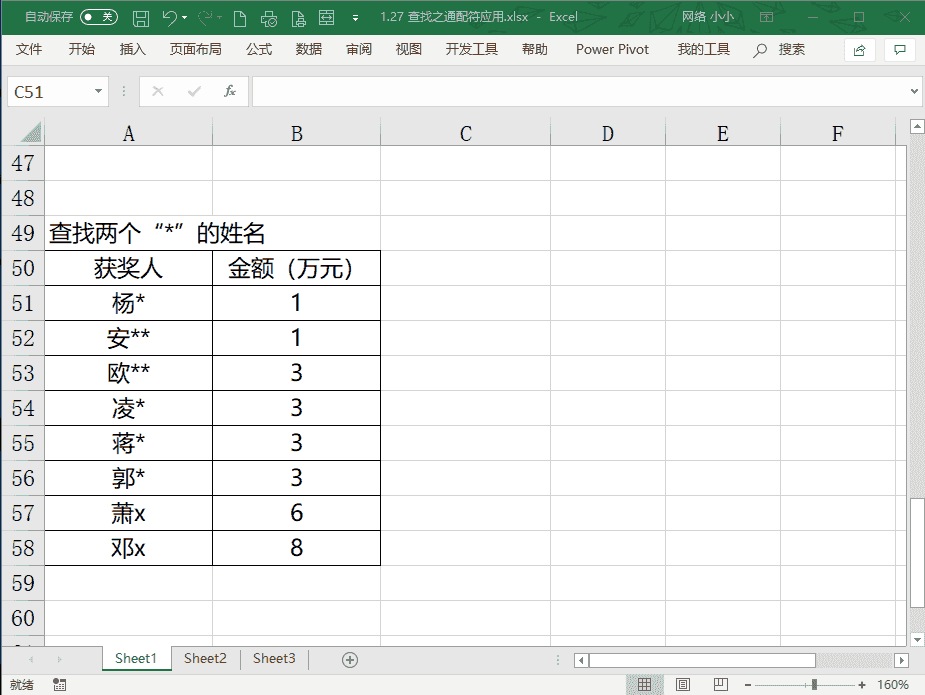Image resolution: width=925 pixels, height=695 pixels.
Task: Switch to the 视图 ribbon tab
Action: click(x=408, y=50)
